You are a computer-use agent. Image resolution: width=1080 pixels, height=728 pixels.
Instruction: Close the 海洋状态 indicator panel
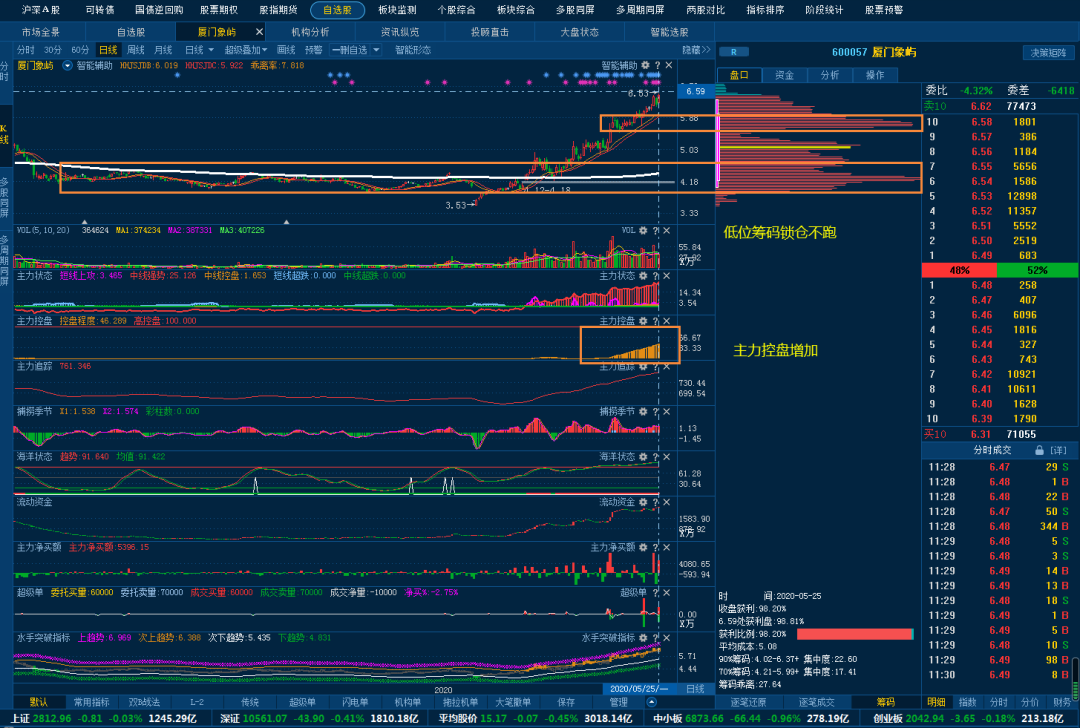pos(666,457)
